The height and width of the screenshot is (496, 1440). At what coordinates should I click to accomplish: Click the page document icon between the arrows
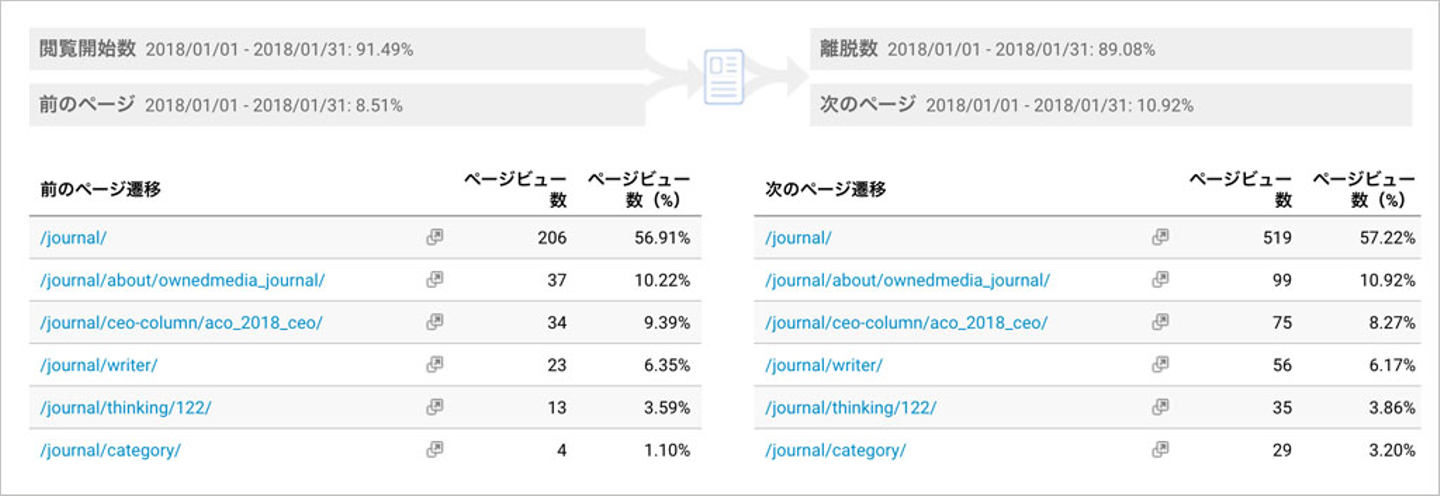725,77
